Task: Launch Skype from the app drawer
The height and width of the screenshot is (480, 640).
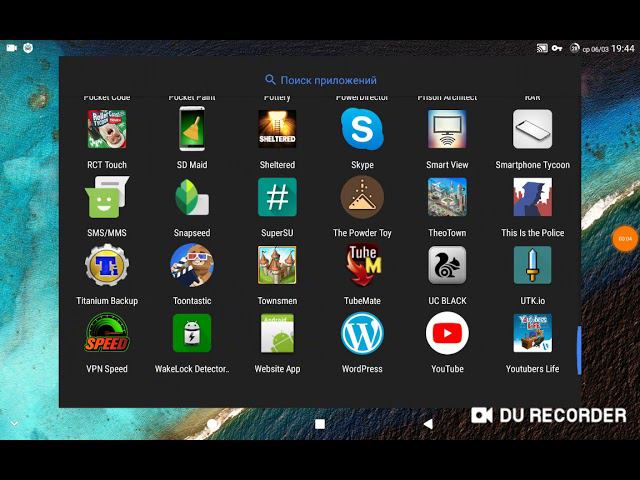Action: (x=362, y=129)
